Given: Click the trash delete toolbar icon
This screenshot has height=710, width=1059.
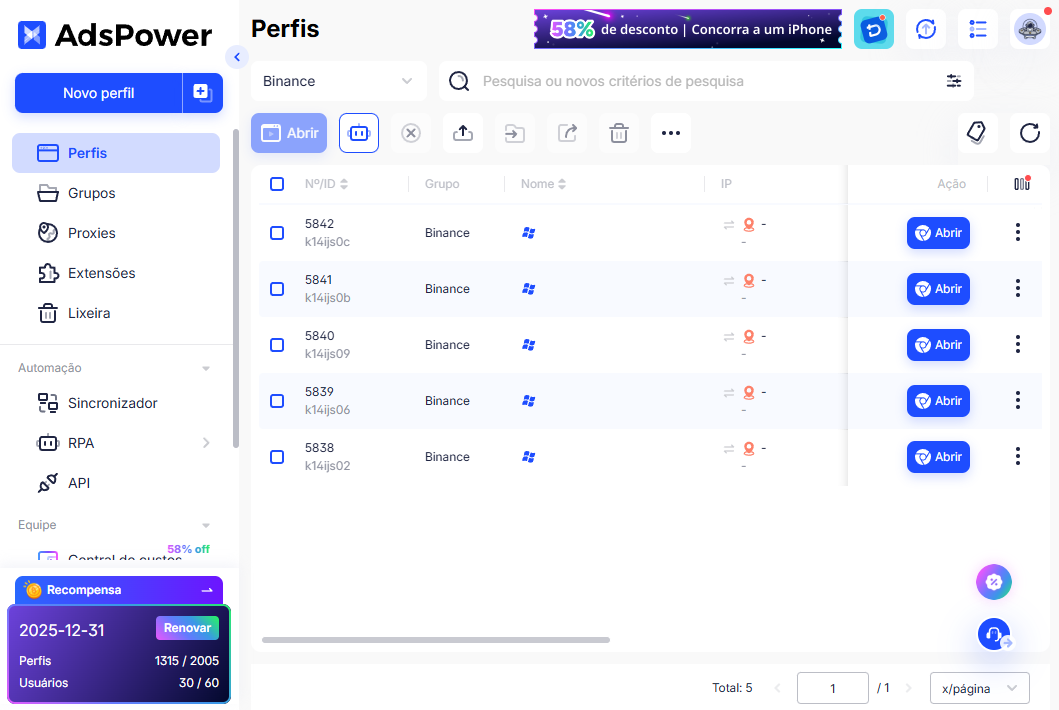Looking at the screenshot, I should (619, 133).
